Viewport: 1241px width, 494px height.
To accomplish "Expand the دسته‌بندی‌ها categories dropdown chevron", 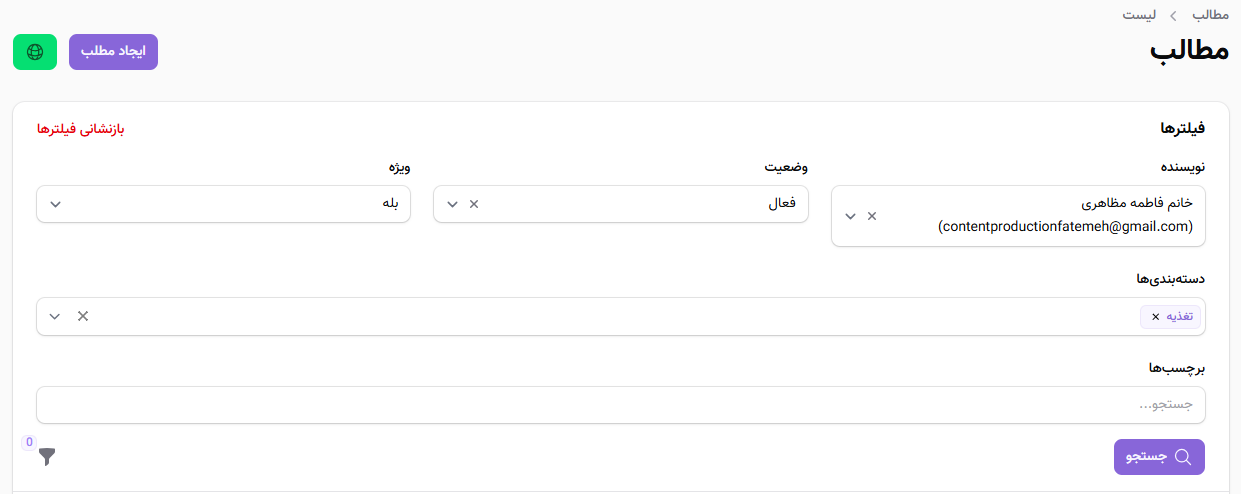I will (x=55, y=316).
